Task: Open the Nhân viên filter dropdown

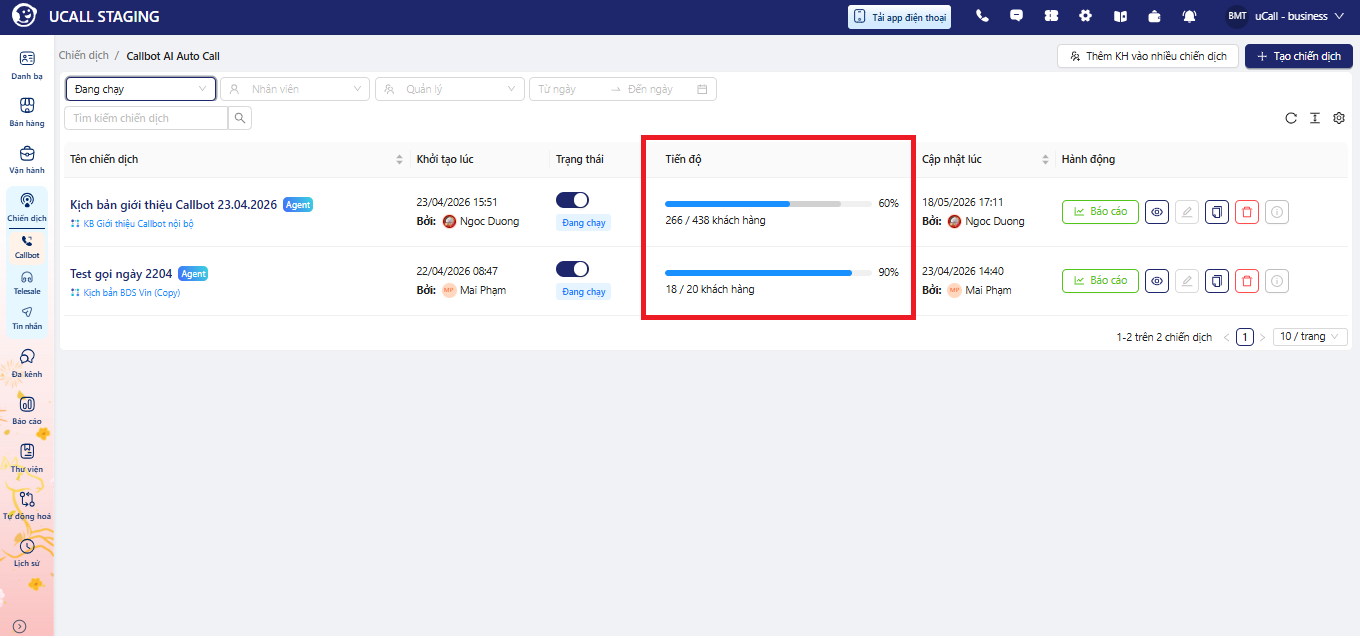Action: pyautogui.click(x=295, y=89)
